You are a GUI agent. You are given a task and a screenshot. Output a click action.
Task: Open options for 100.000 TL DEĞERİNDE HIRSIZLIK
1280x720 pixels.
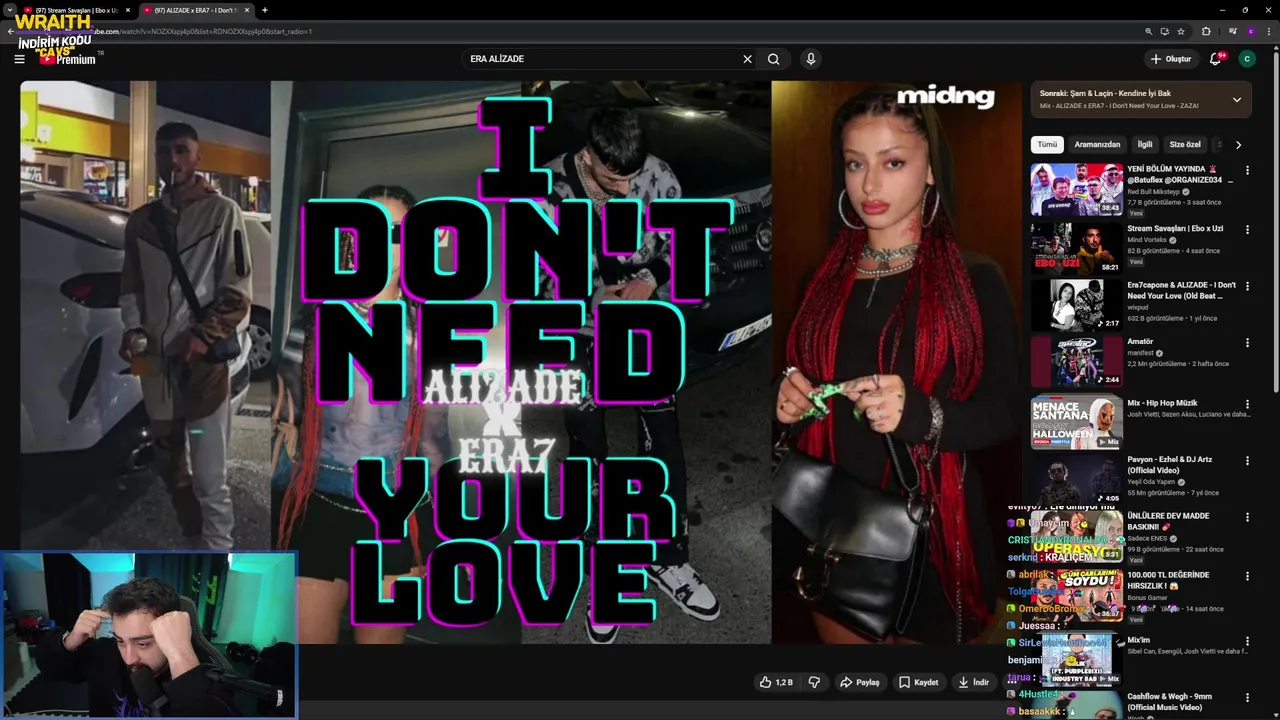coord(1247,576)
